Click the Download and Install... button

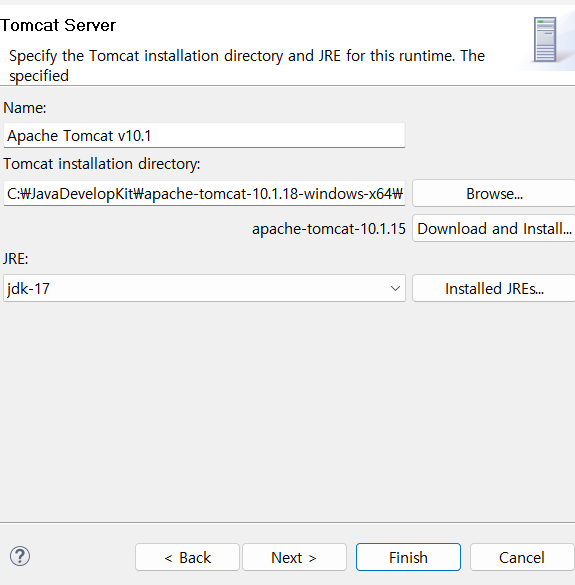tap(494, 228)
